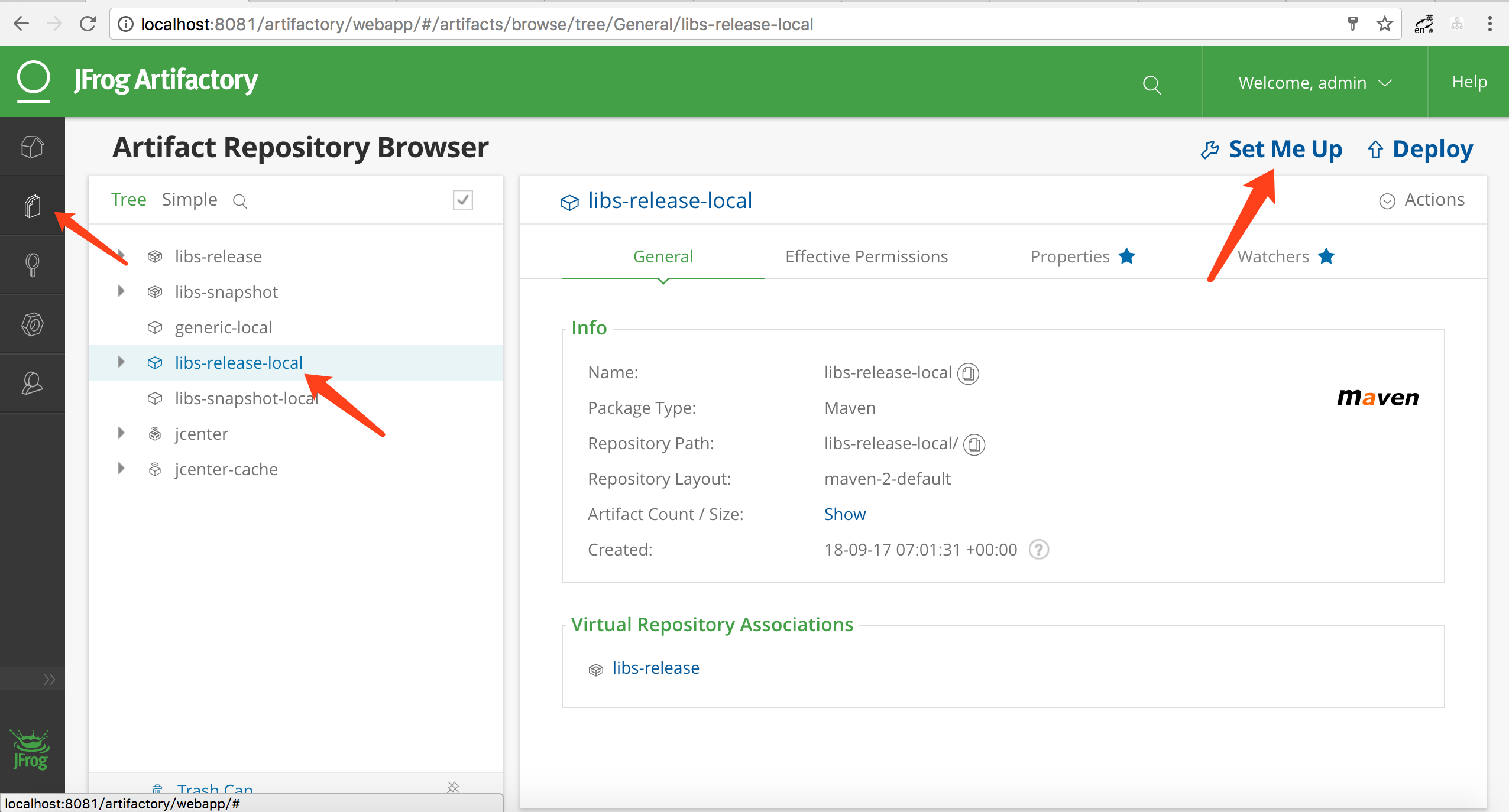Click the tree search magnifier icon
This screenshot has height=812, width=1509.
239,201
